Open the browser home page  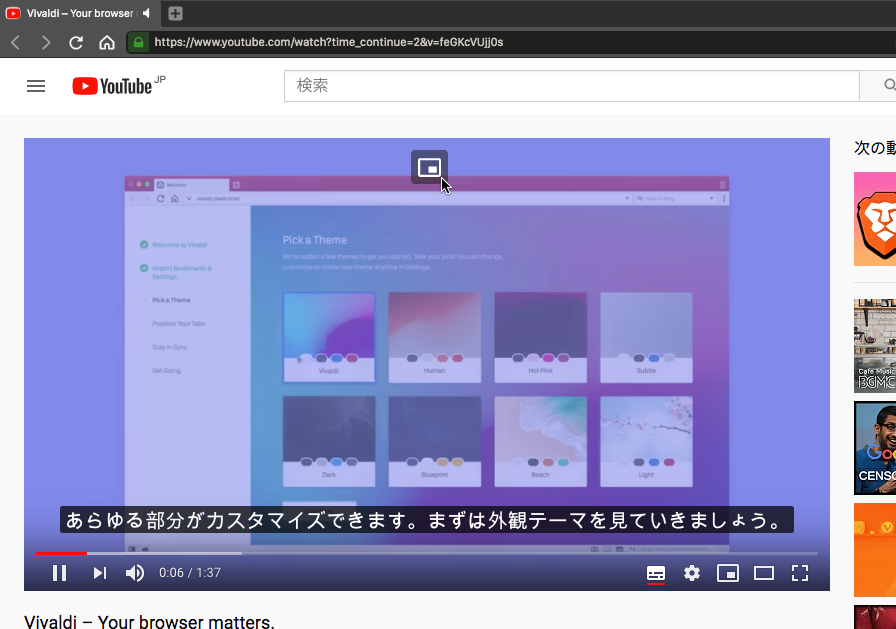[x=107, y=42]
